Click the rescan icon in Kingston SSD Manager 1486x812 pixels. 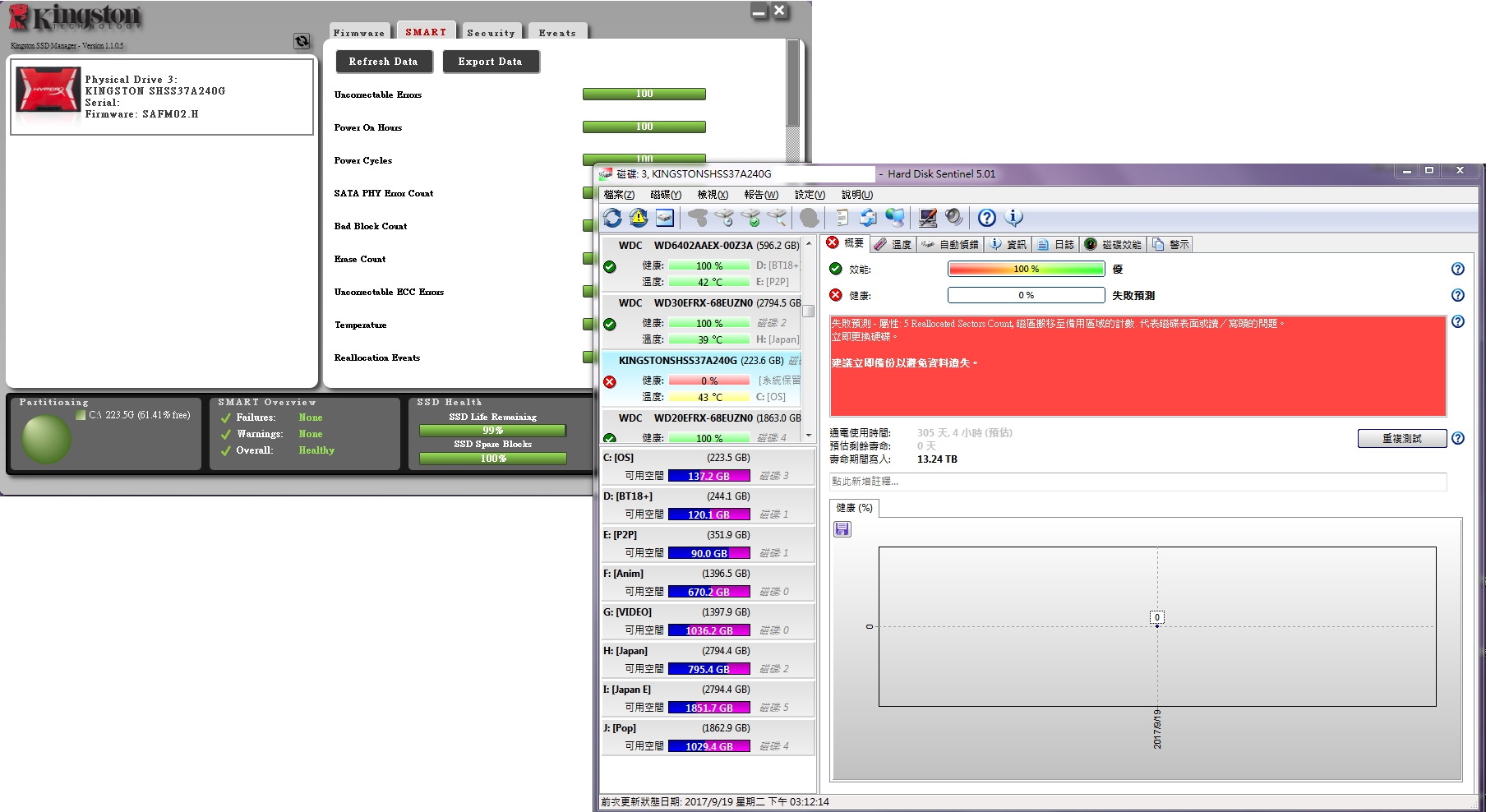click(302, 41)
